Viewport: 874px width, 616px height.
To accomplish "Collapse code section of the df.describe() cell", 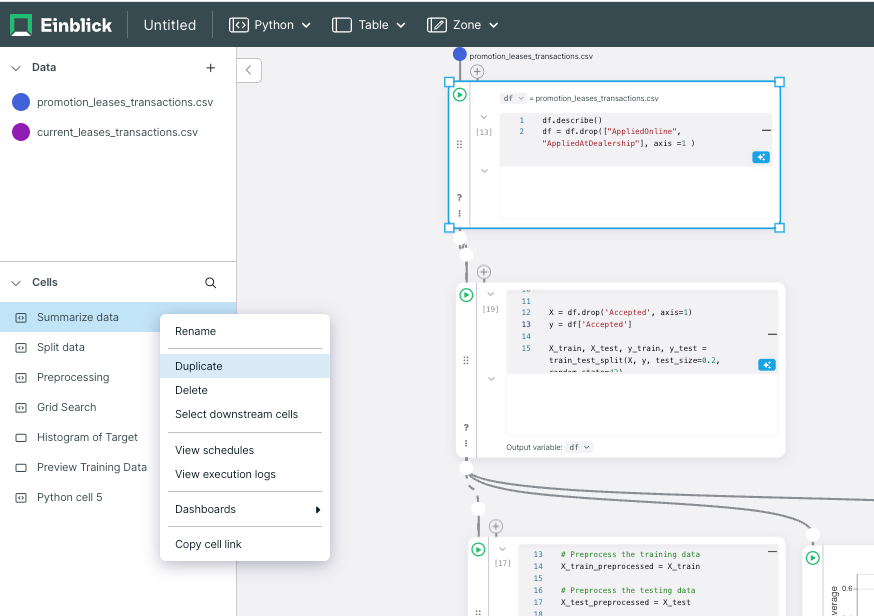I will [484, 117].
